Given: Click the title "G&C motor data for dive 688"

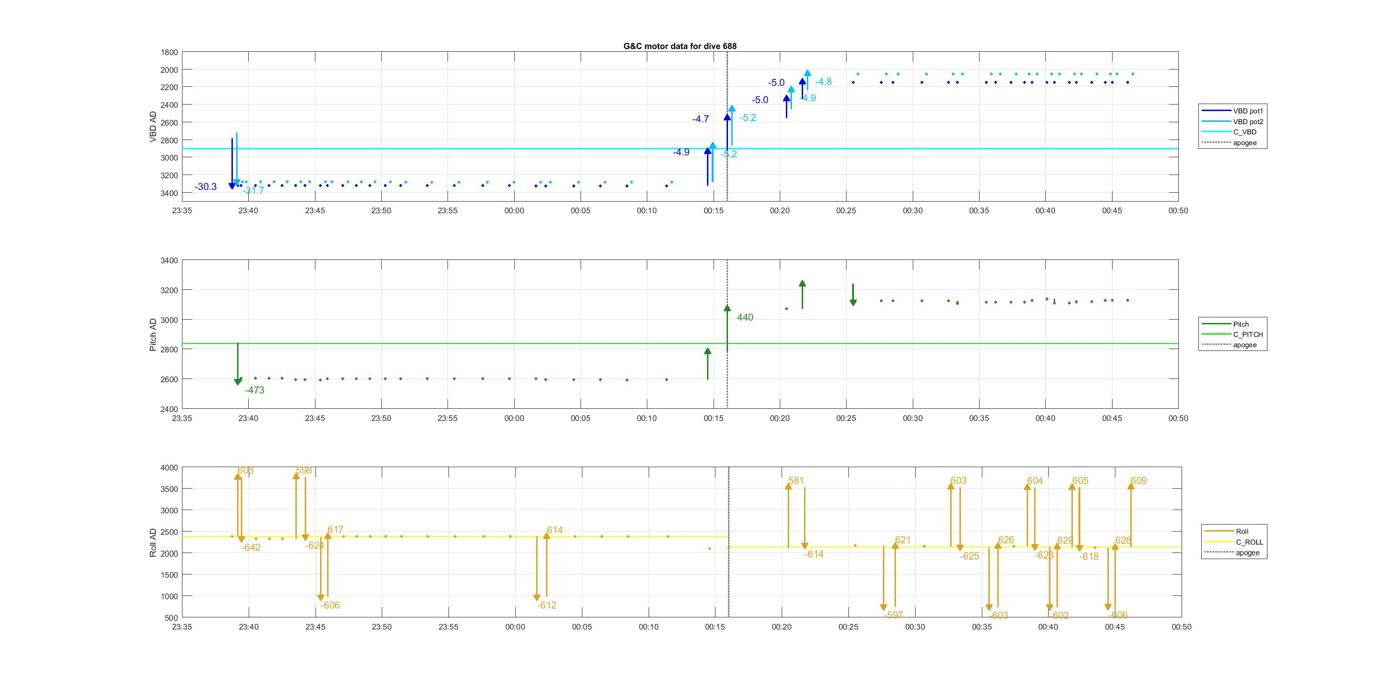Looking at the screenshot, I should (680, 46).
